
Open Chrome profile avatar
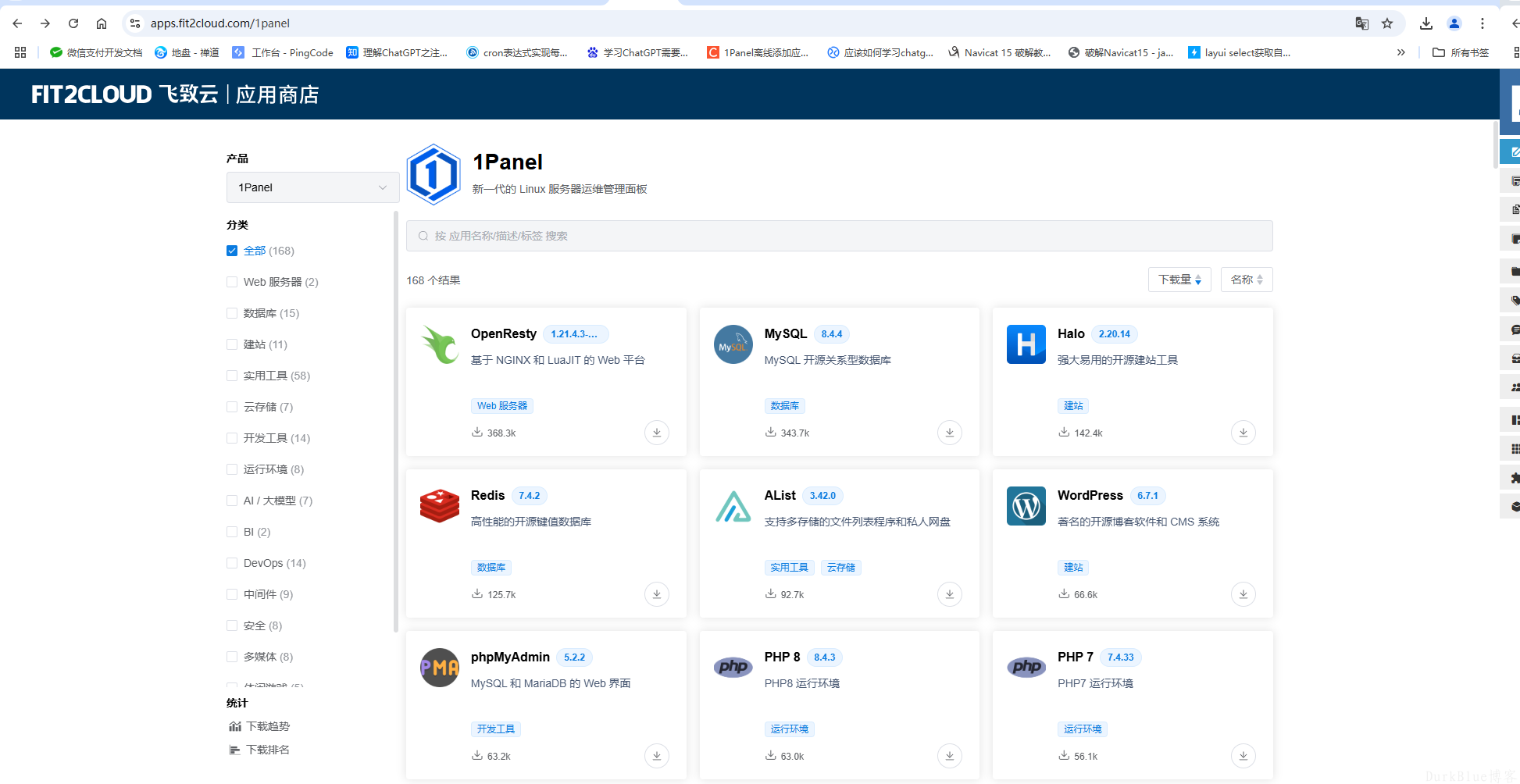tap(1454, 23)
